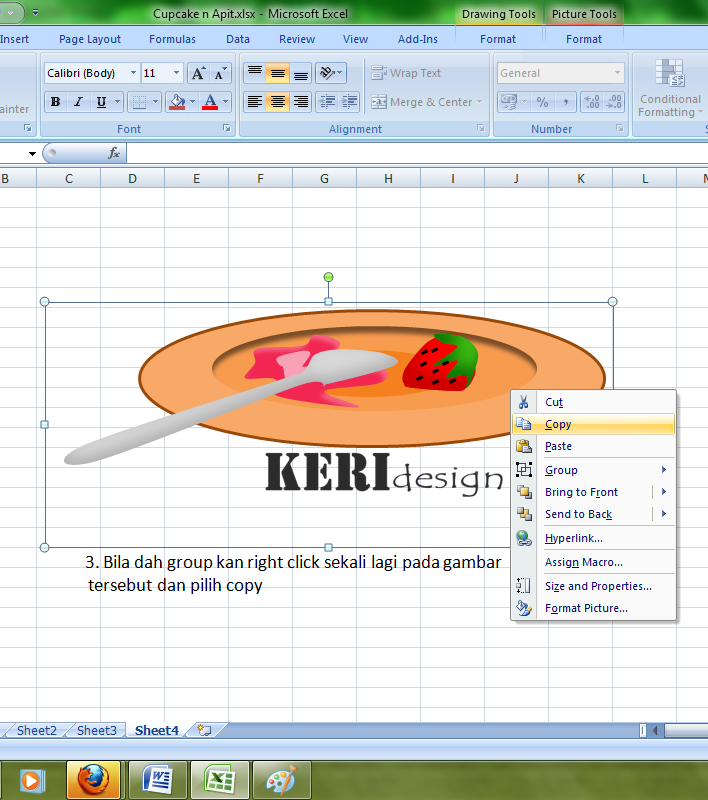This screenshot has height=800, width=708.
Task: Open the Underline style dropdown arrow
Action: (x=117, y=102)
